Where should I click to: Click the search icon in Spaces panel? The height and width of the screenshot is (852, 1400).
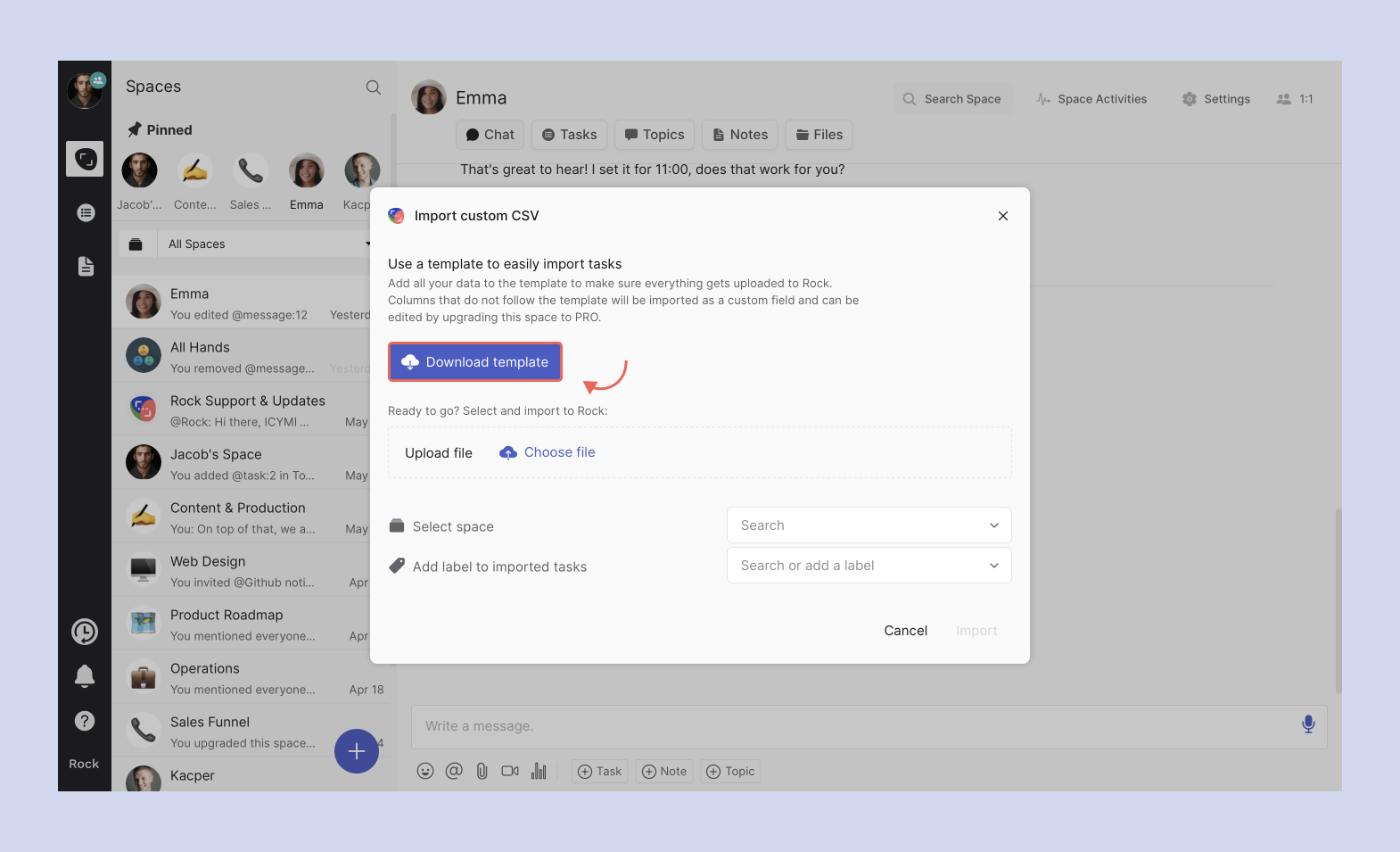point(374,87)
